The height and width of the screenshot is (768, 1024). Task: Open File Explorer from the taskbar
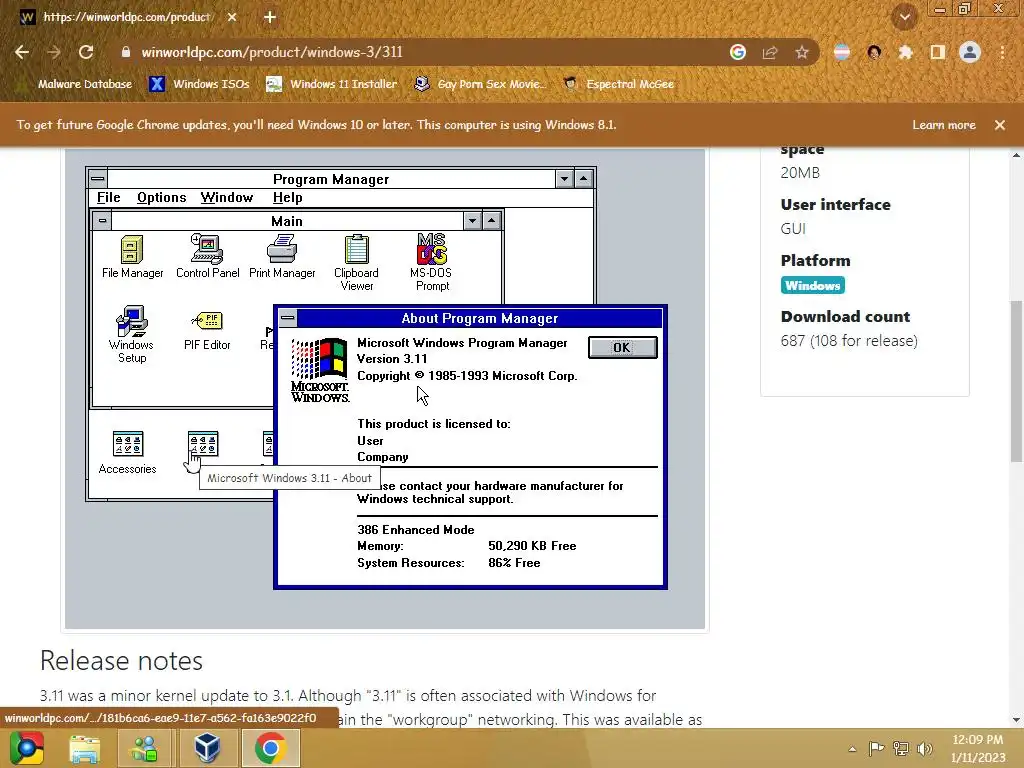point(85,748)
